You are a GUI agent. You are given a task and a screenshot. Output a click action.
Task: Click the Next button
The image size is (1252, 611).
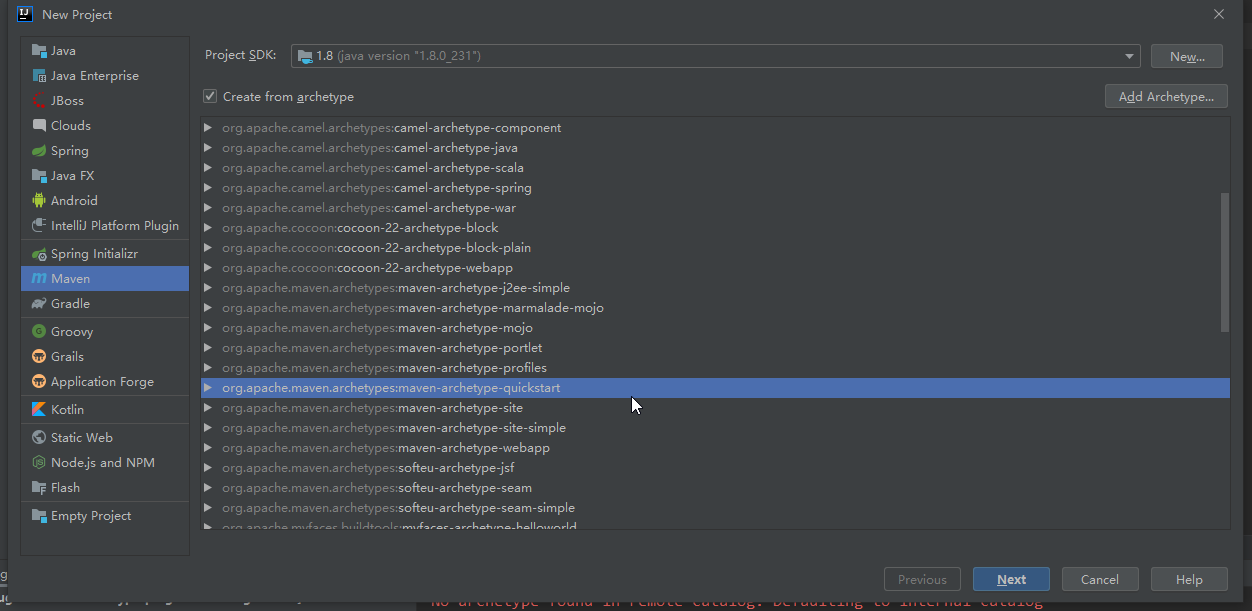[1011, 579]
